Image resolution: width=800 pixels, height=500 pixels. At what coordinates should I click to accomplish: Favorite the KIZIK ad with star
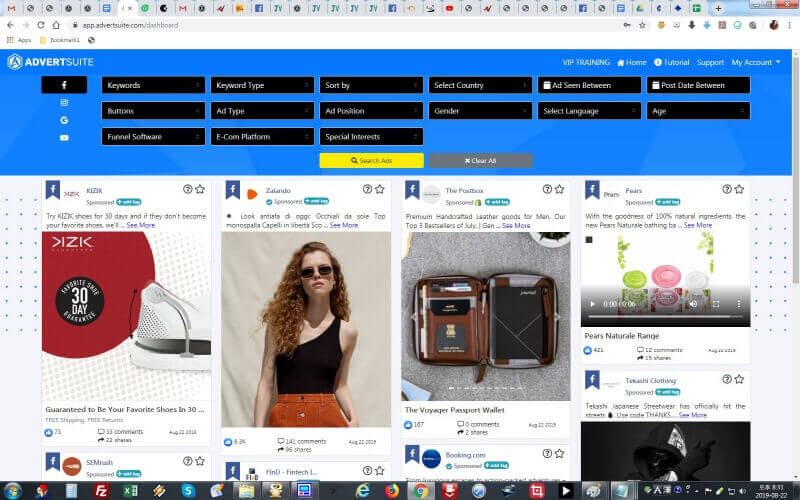point(200,189)
